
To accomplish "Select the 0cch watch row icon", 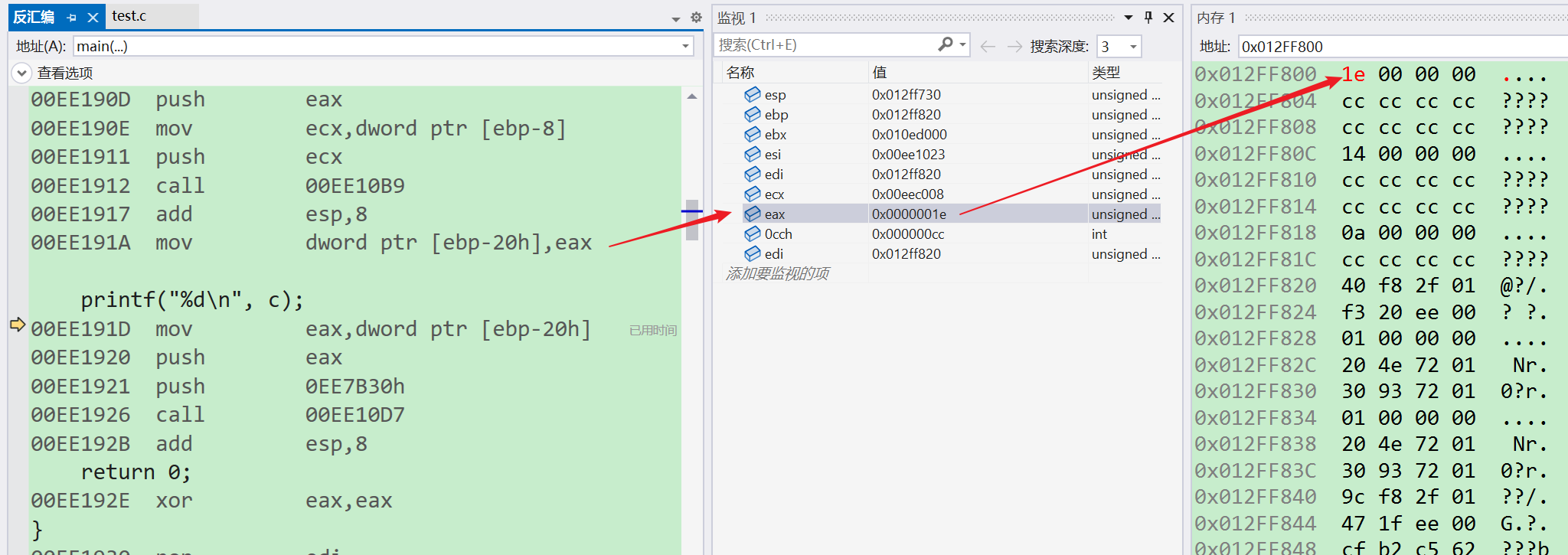I will click(753, 233).
